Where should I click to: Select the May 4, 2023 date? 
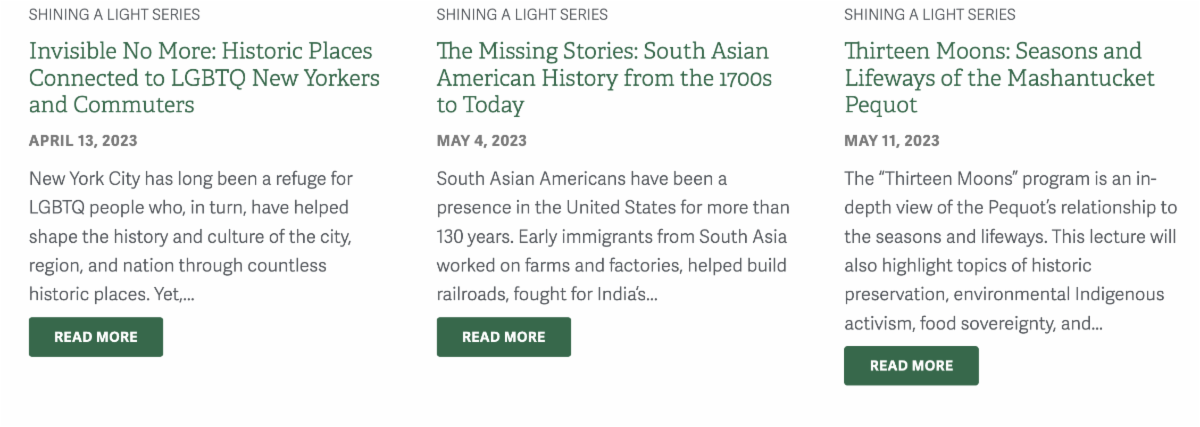click(481, 141)
